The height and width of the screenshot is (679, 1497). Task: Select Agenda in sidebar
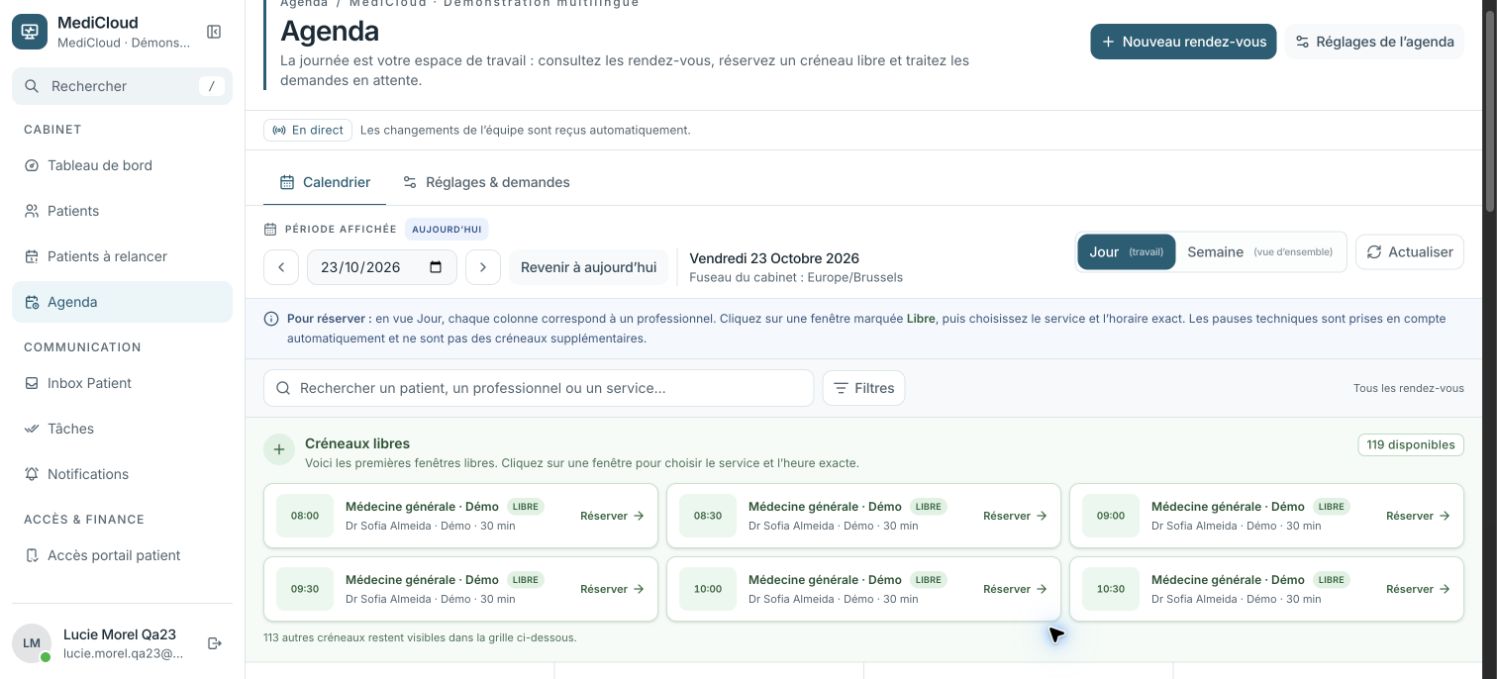pos(122,302)
